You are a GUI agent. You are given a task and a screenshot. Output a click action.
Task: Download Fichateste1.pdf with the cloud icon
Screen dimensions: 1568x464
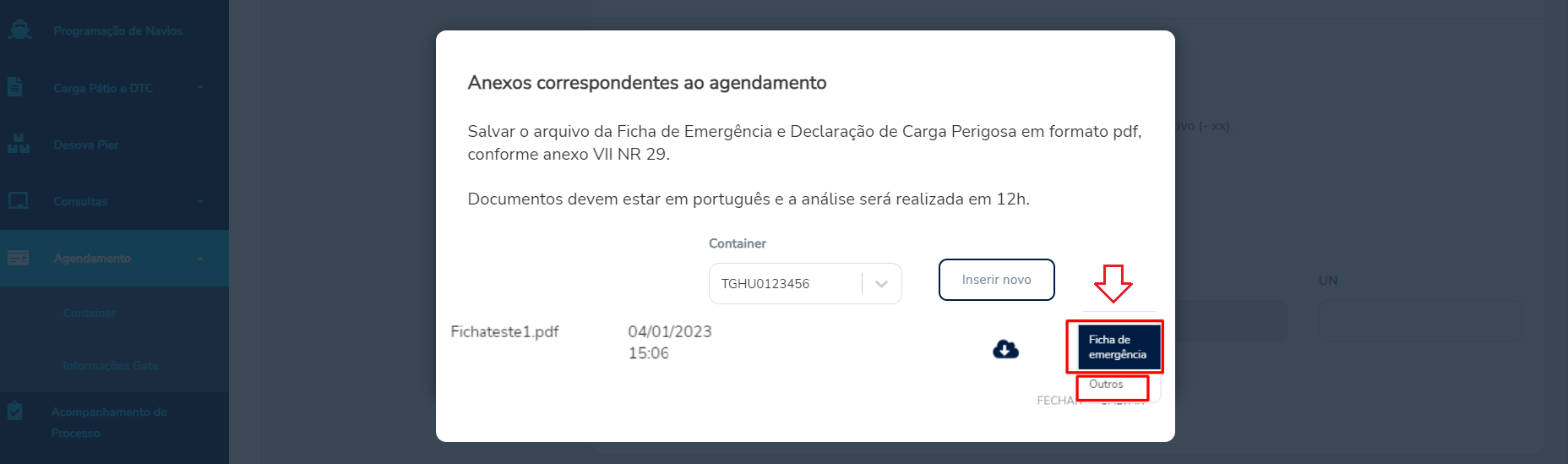(1005, 349)
